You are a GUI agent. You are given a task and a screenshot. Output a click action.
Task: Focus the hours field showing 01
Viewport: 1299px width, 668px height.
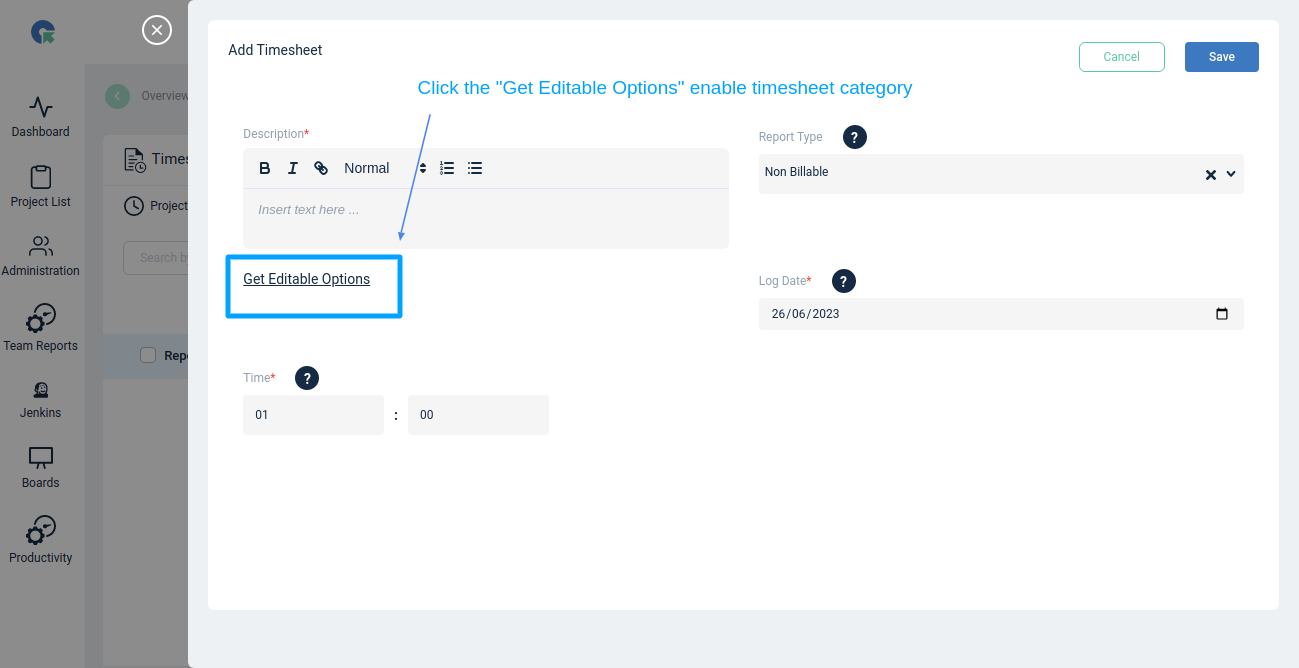(313, 415)
